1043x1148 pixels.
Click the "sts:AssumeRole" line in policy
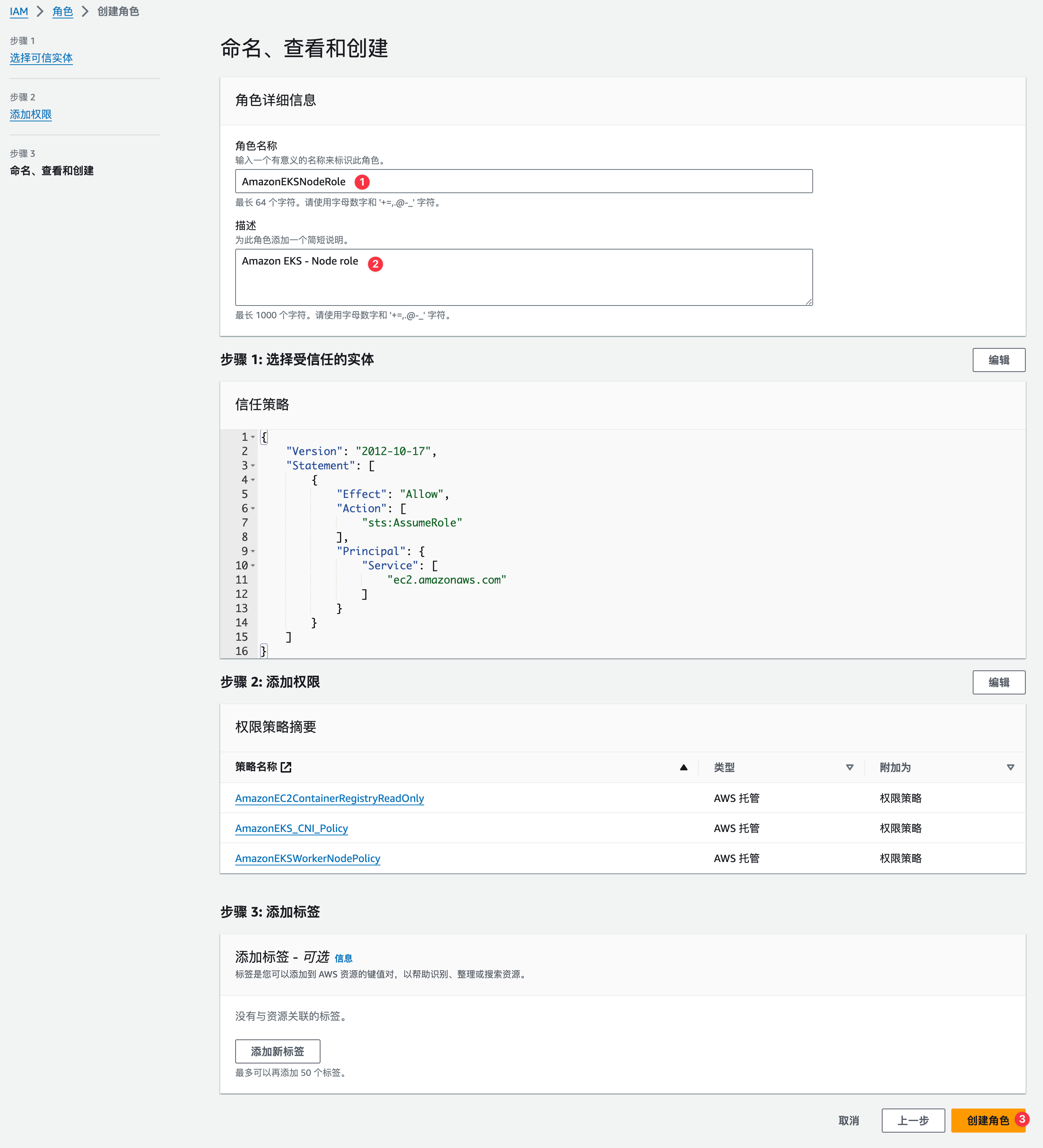[x=412, y=523]
